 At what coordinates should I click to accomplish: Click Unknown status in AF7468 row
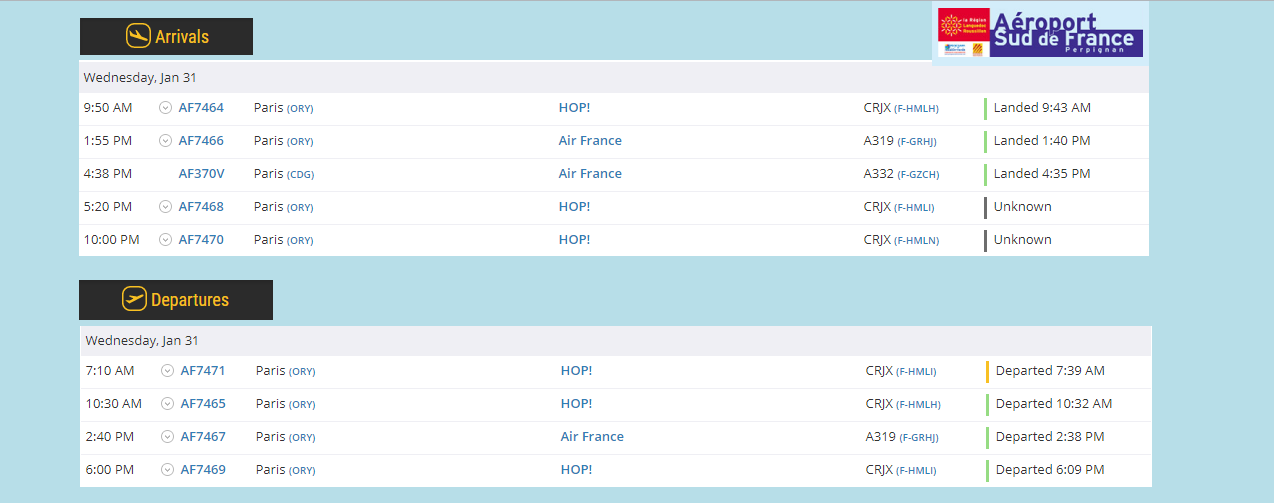1023,207
